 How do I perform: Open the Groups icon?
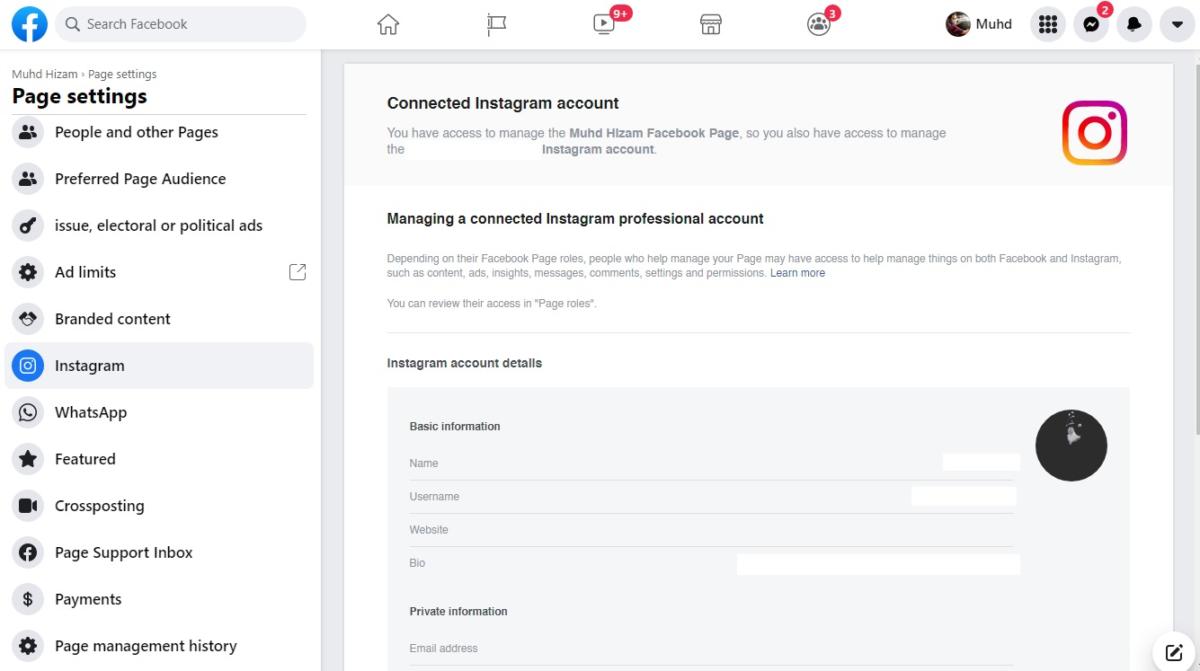(819, 24)
